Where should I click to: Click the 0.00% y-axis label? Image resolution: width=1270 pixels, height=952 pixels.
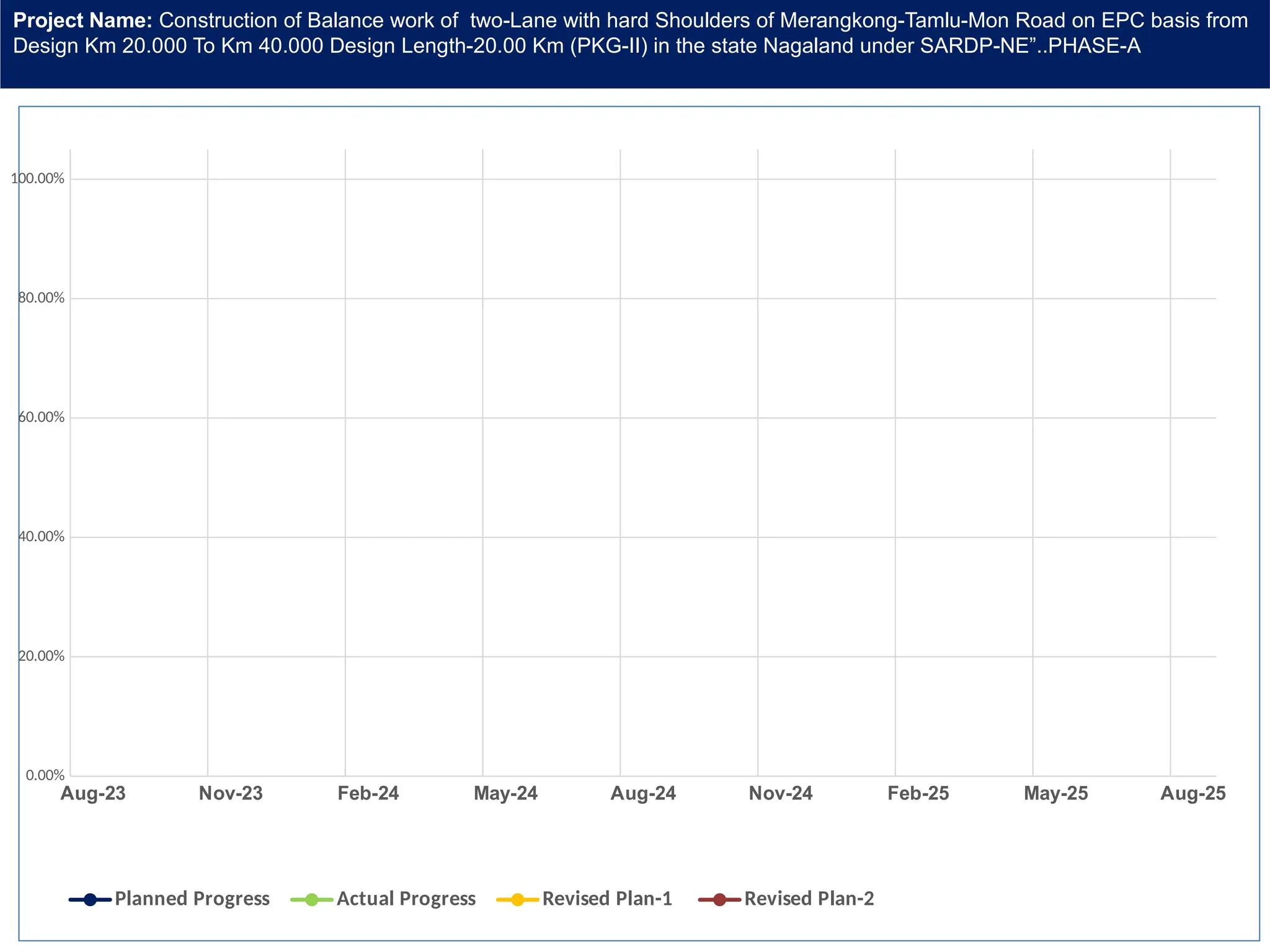pos(45,775)
